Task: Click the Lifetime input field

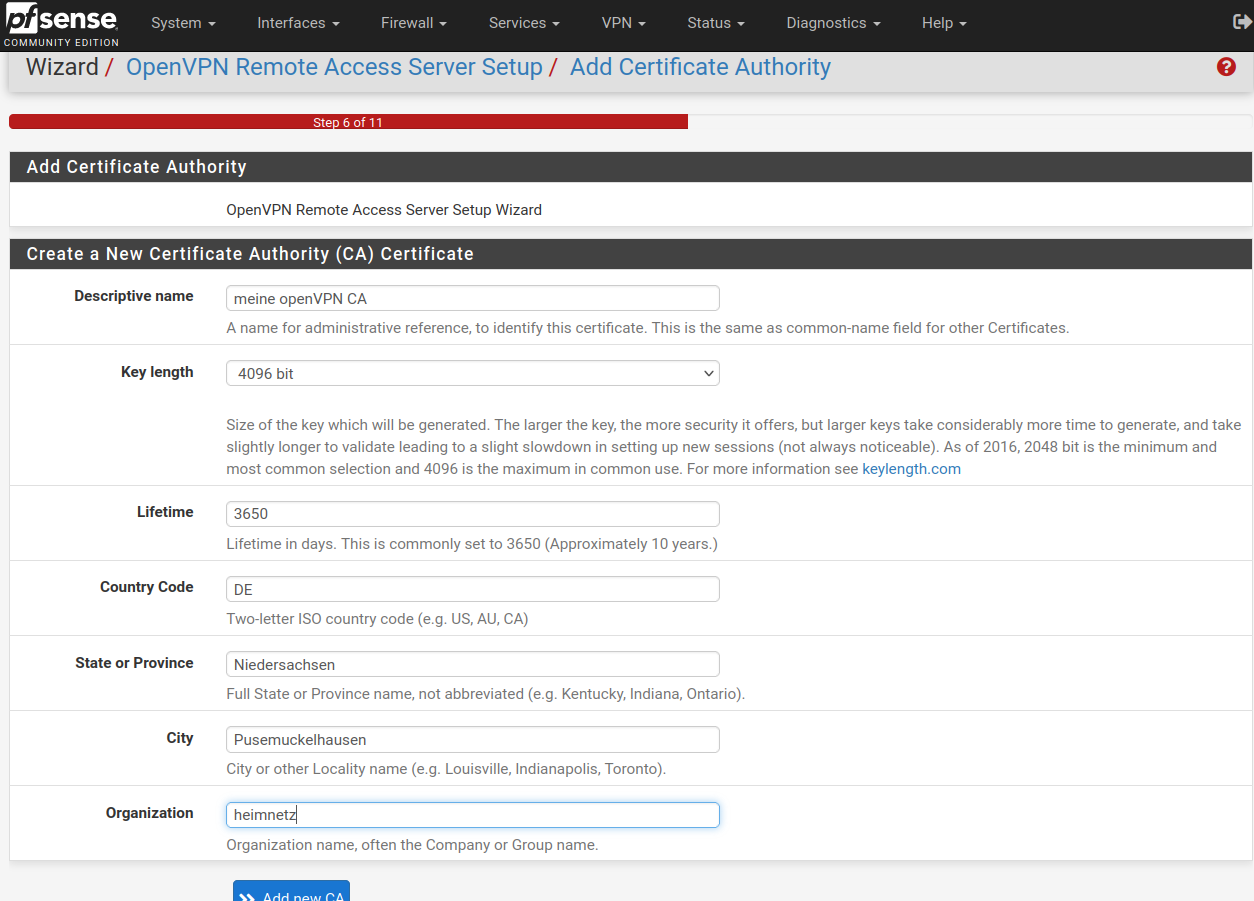Action: (473, 514)
